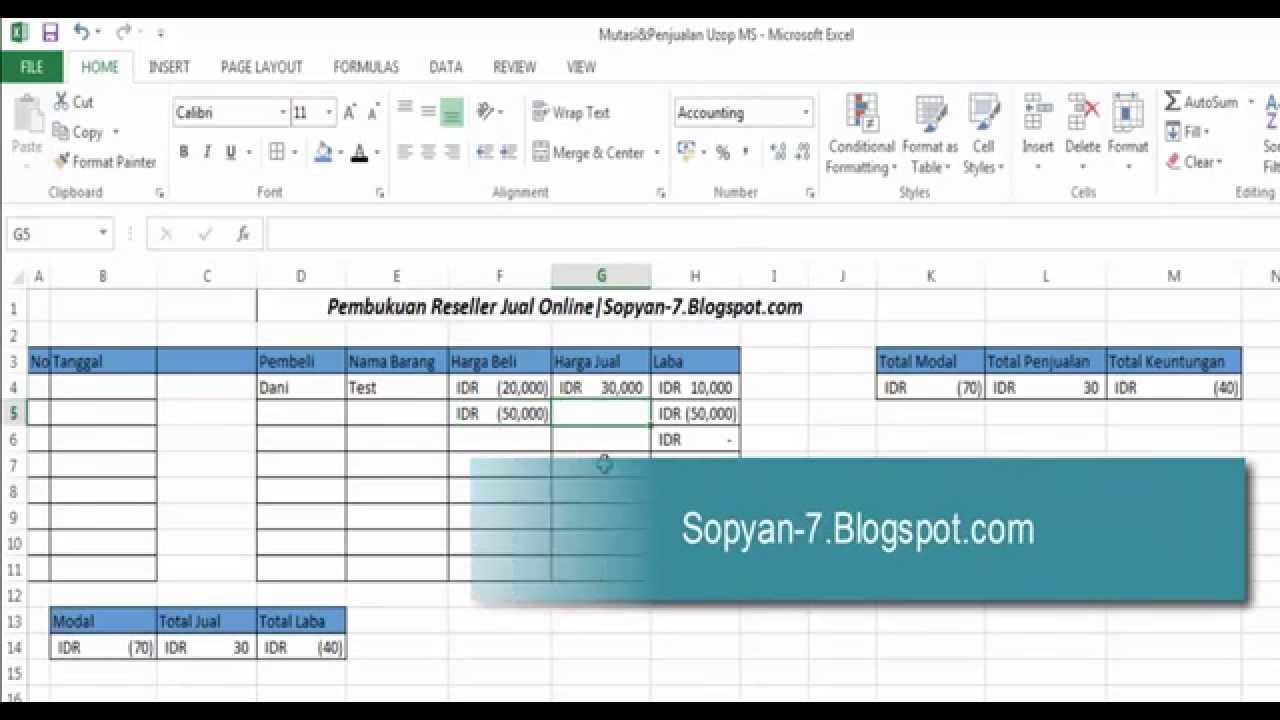Apply fill color to cell

point(323,153)
